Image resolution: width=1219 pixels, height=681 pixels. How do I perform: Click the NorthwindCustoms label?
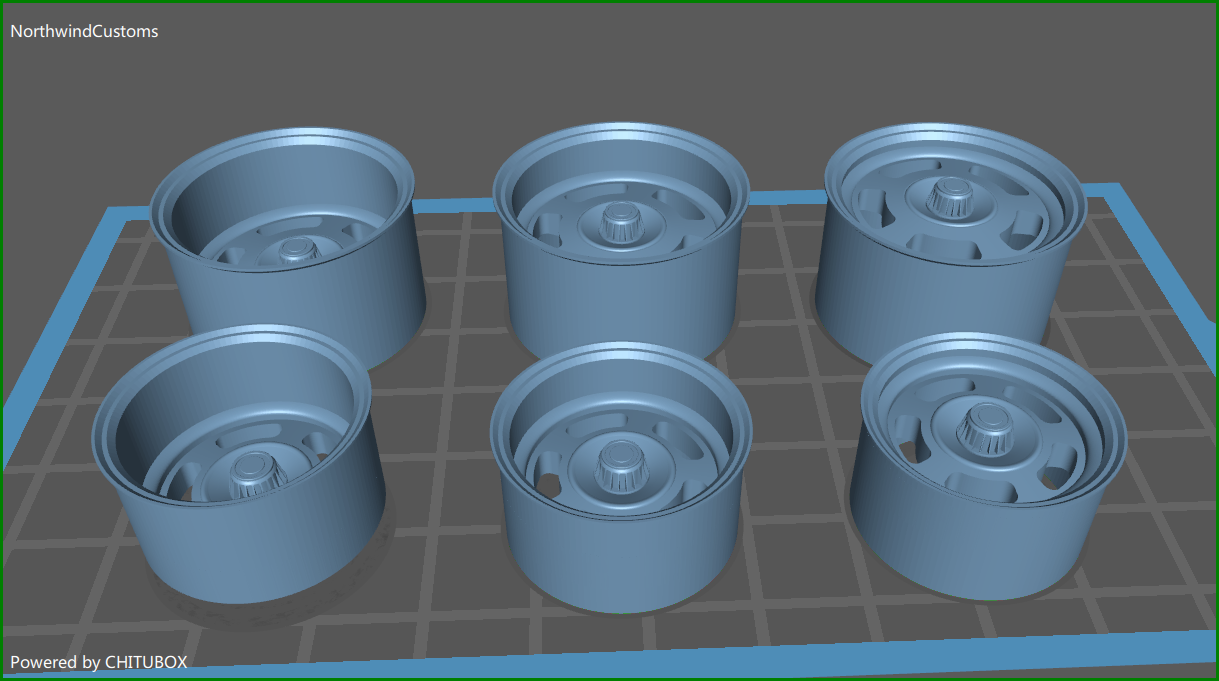83,31
